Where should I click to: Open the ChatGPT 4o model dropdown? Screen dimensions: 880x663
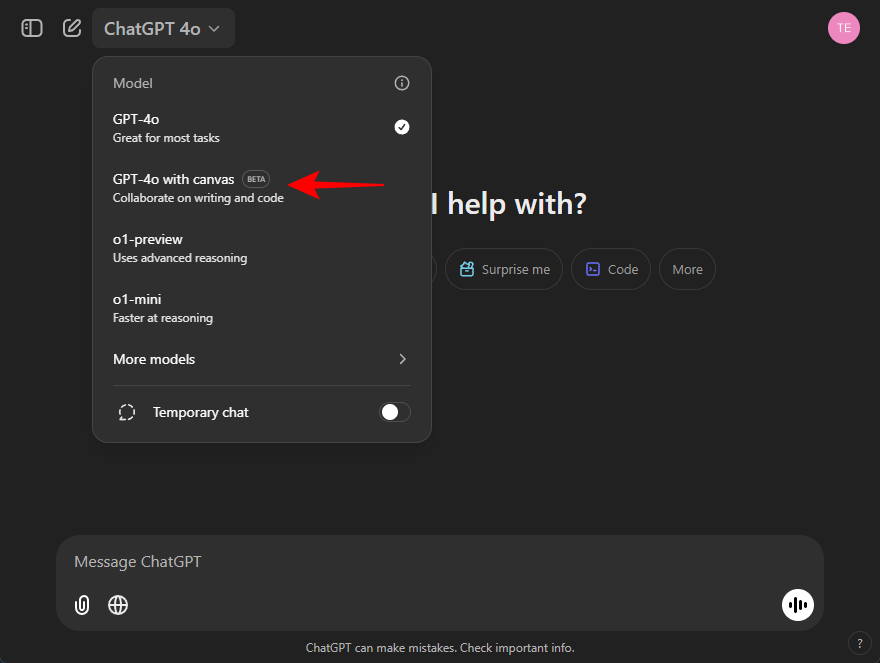click(163, 28)
